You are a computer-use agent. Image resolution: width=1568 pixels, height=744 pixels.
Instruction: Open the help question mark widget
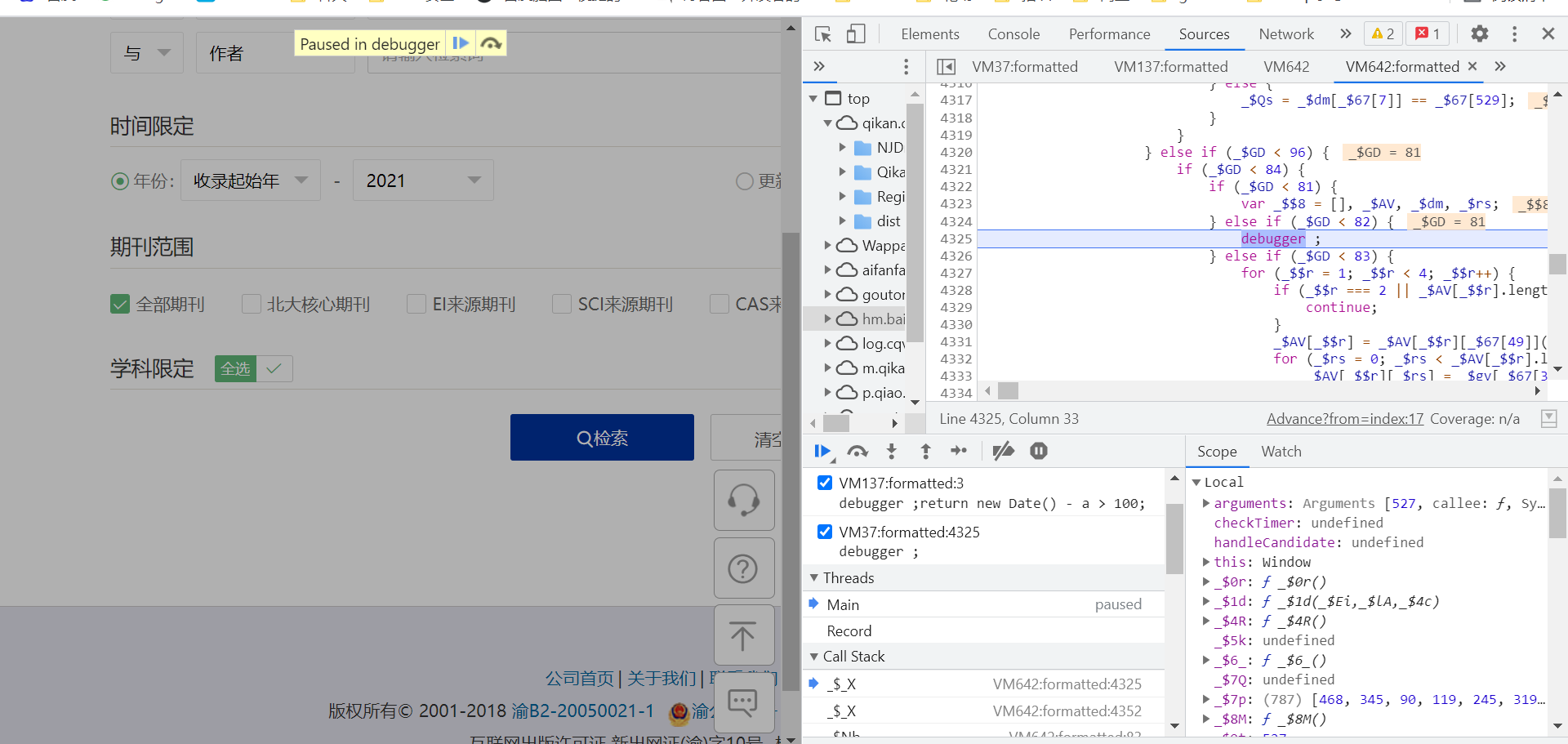pyautogui.click(x=744, y=568)
